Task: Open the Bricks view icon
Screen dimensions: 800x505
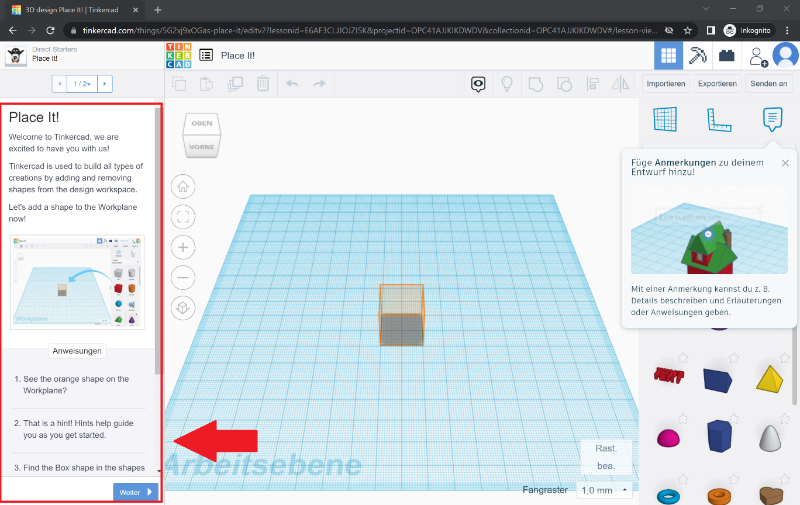Action: click(727, 56)
